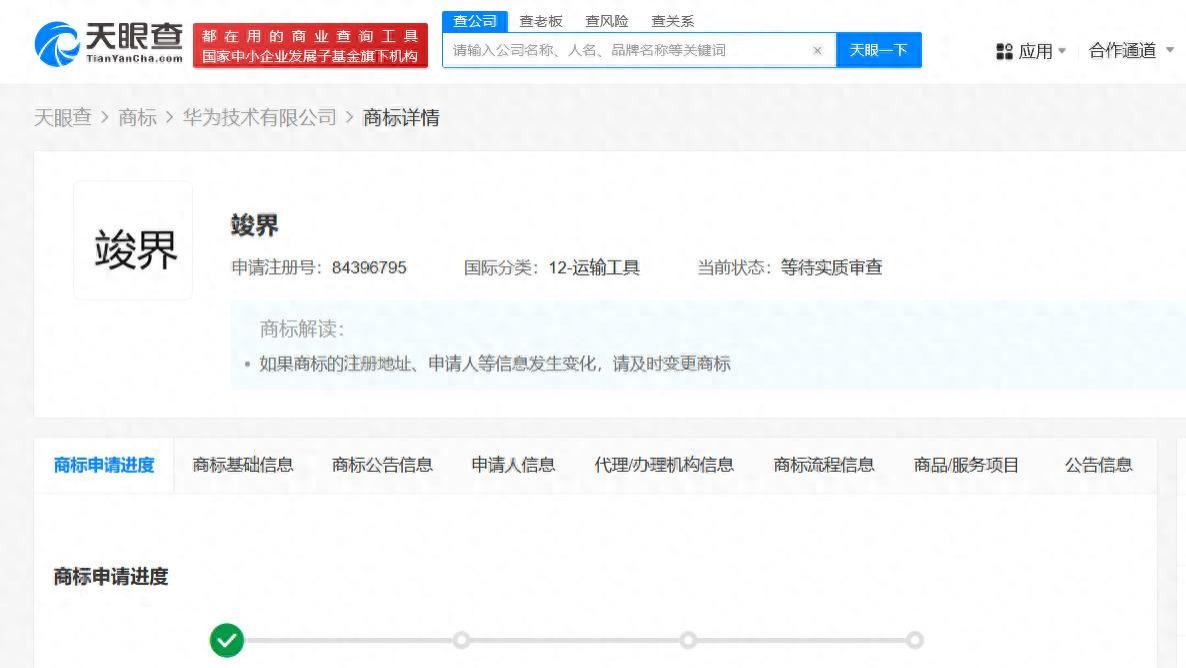The height and width of the screenshot is (668, 1186).
Task: Clear the search box with the x icon
Action: pos(817,51)
